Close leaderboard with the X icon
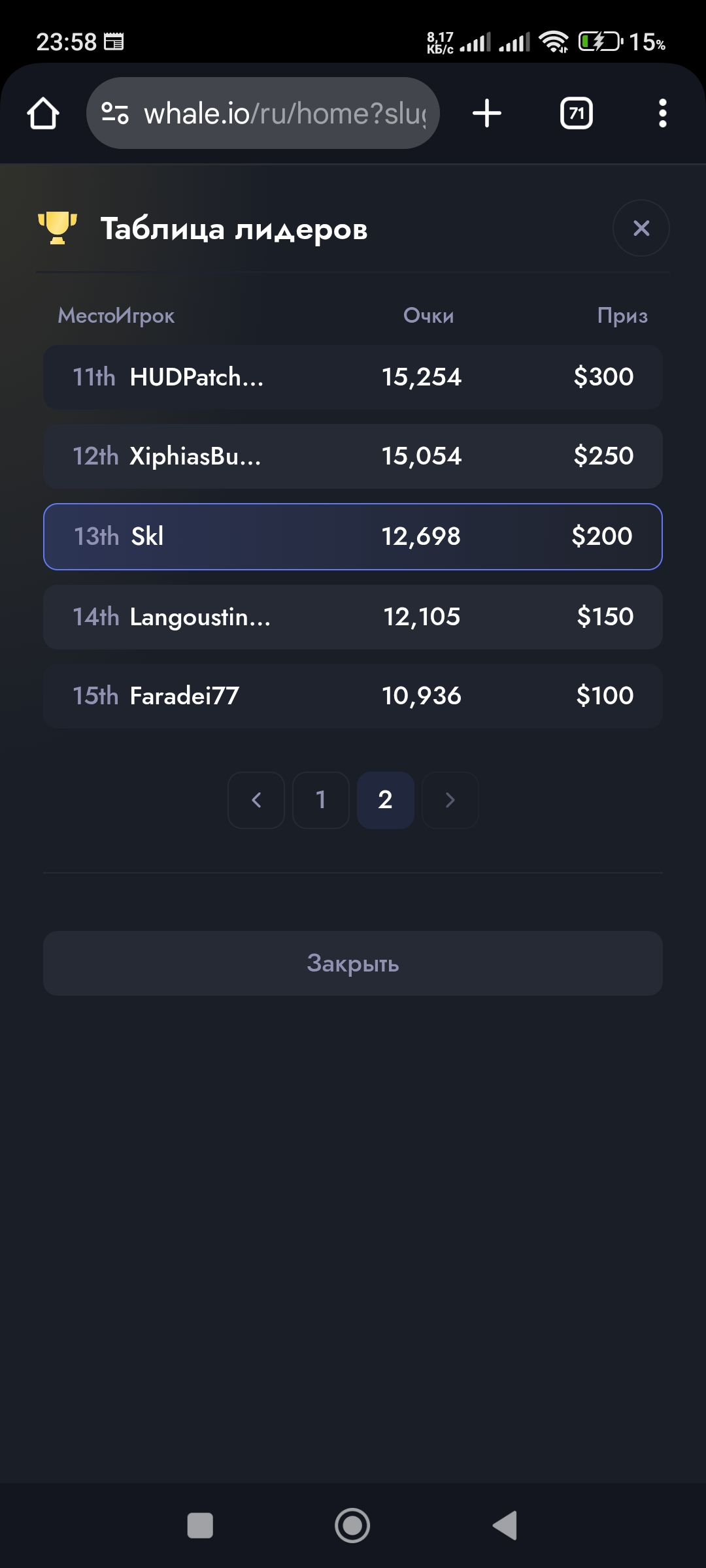Screen dimensions: 706x1568 [641, 228]
